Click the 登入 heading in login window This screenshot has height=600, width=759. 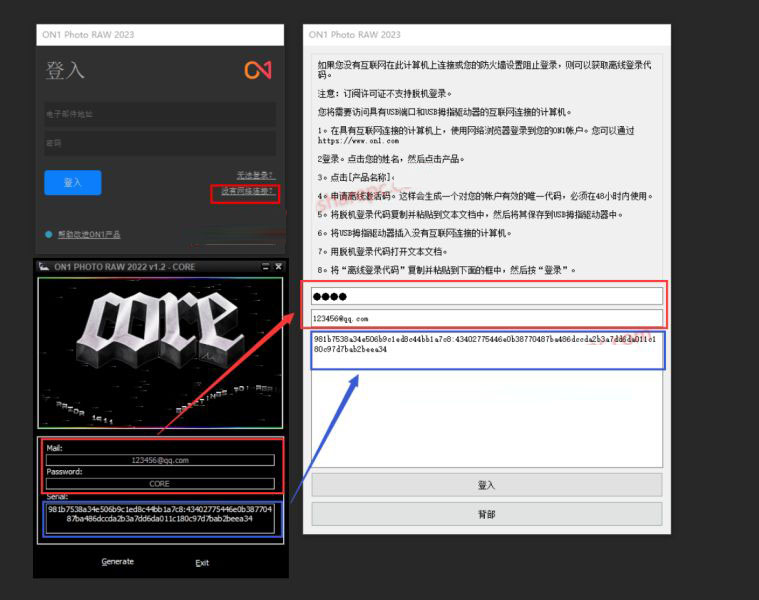tap(65, 71)
